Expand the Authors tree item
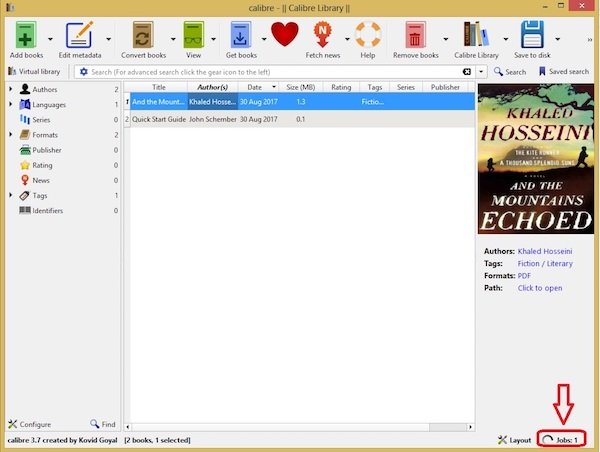The width and height of the screenshot is (600, 452). [x=10, y=90]
